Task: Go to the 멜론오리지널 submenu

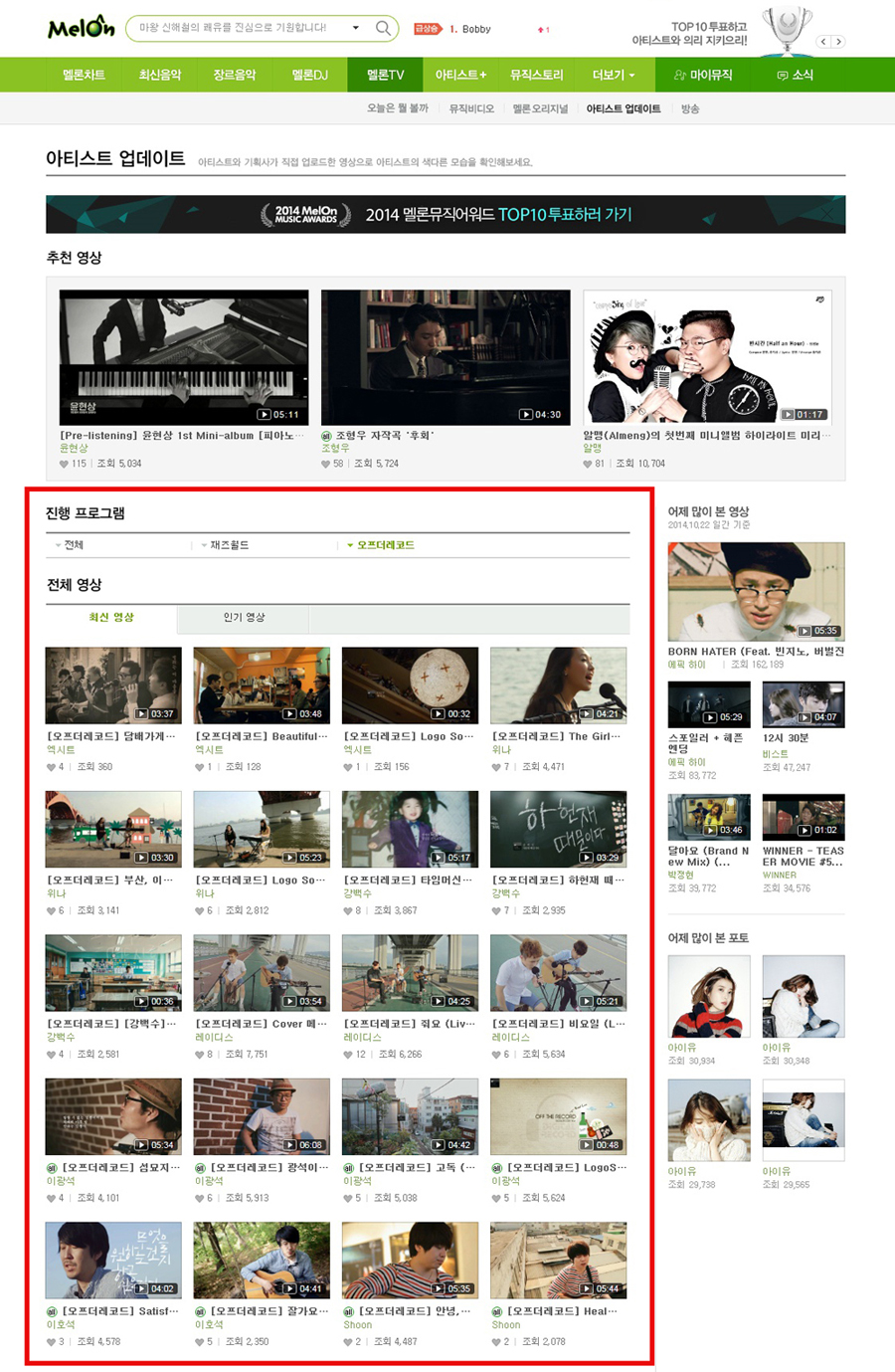Action: click(x=540, y=108)
